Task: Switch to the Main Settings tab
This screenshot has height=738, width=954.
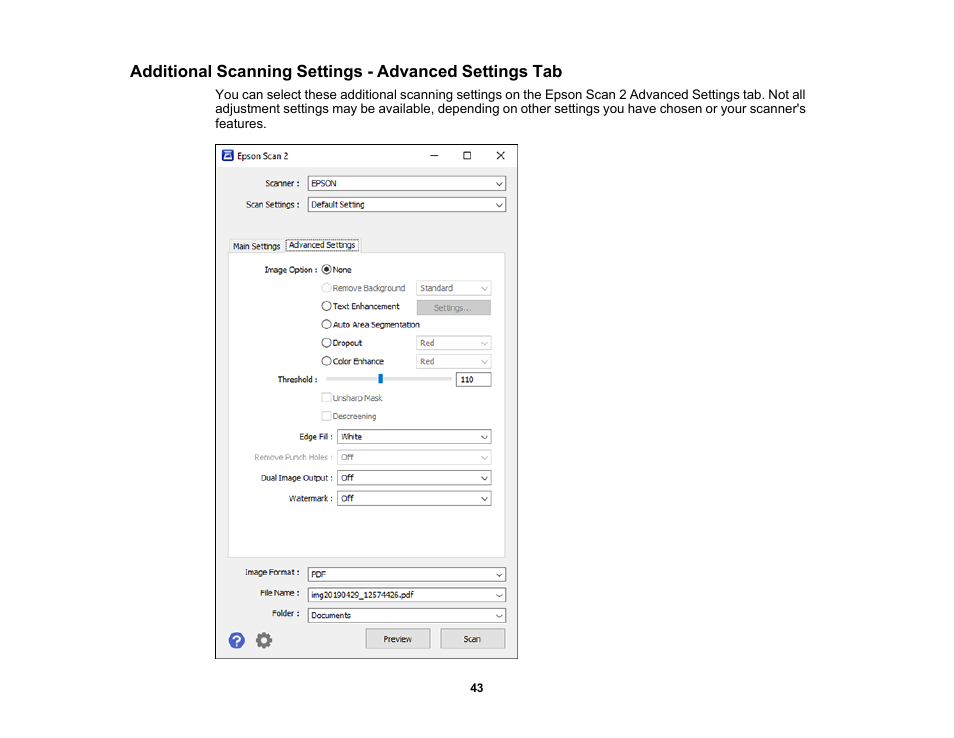Action: click(256, 246)
